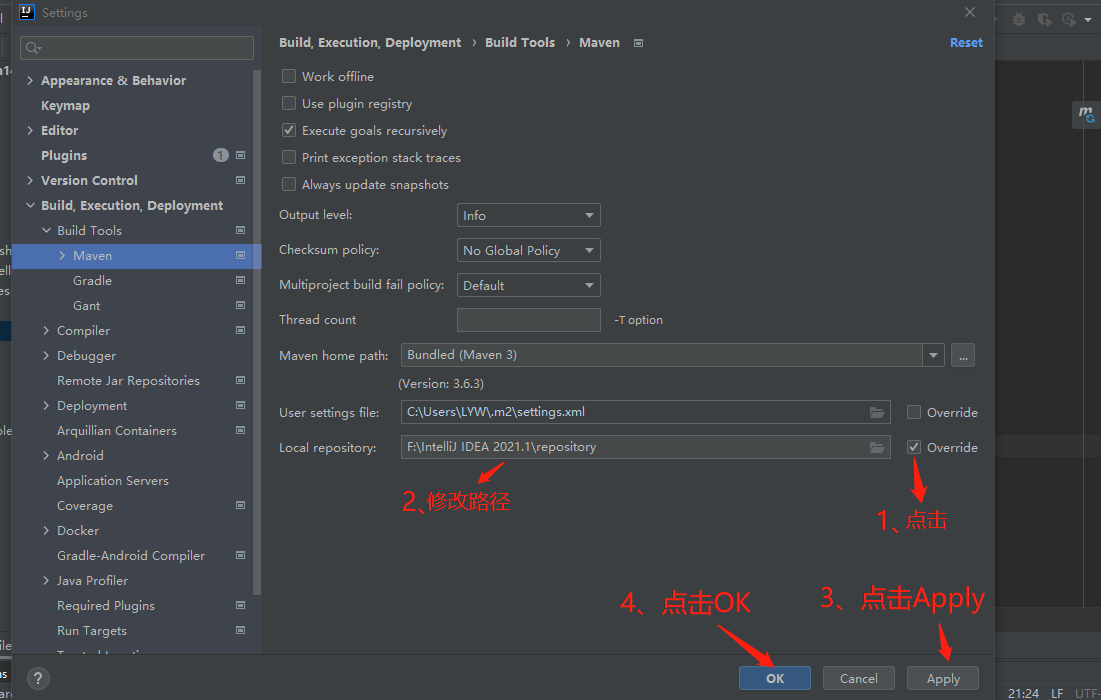Click the Plugins update count badge
Viewport: 1101px width, 700px height.
click(x=220, y=155)
